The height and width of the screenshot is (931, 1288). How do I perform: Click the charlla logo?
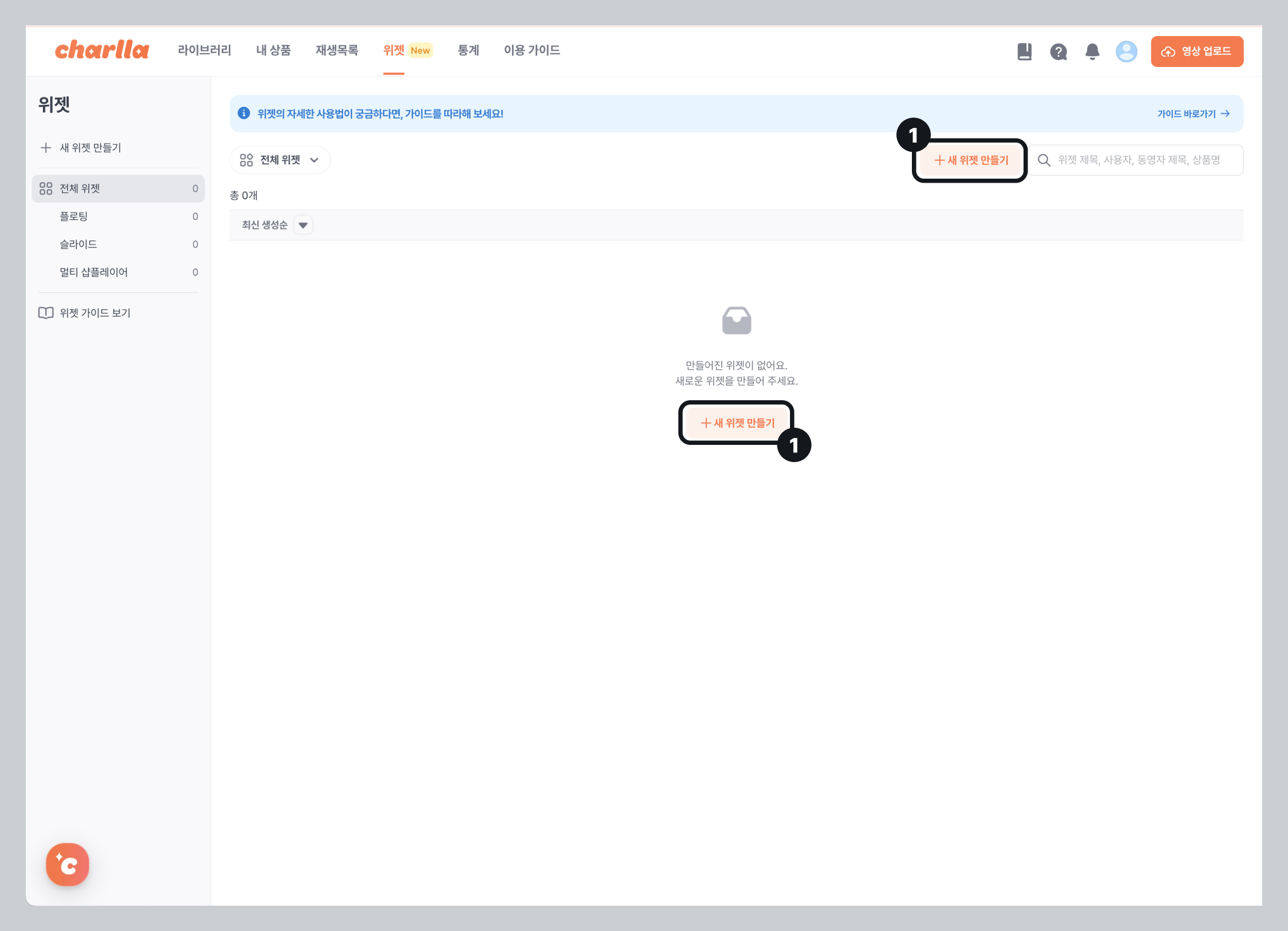click(x=102, y=50)
